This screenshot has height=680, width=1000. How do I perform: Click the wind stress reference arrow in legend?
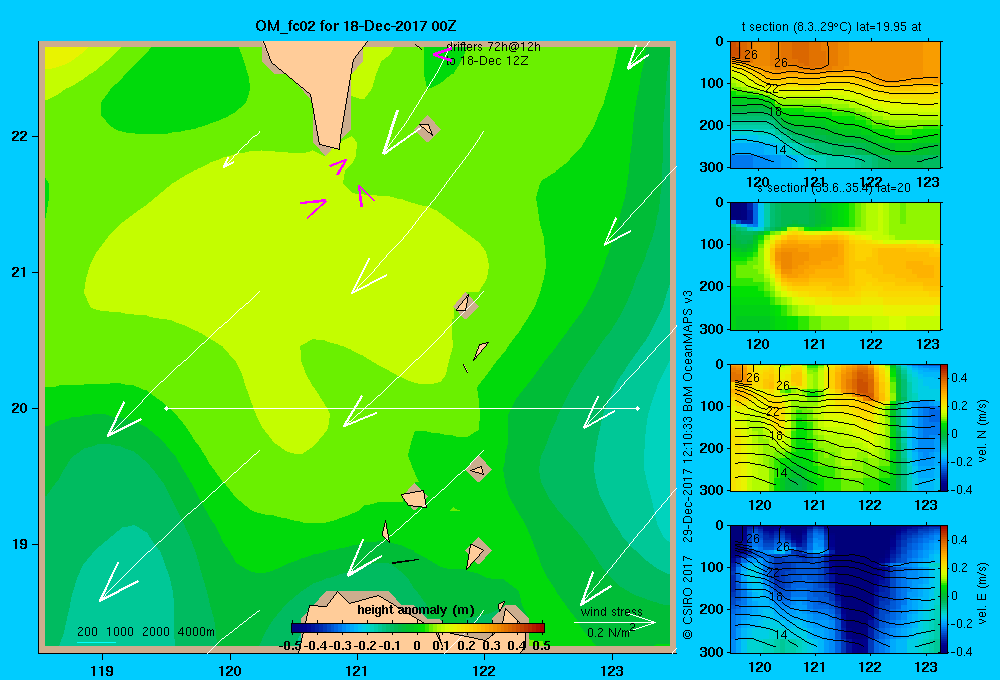(615, 623)
